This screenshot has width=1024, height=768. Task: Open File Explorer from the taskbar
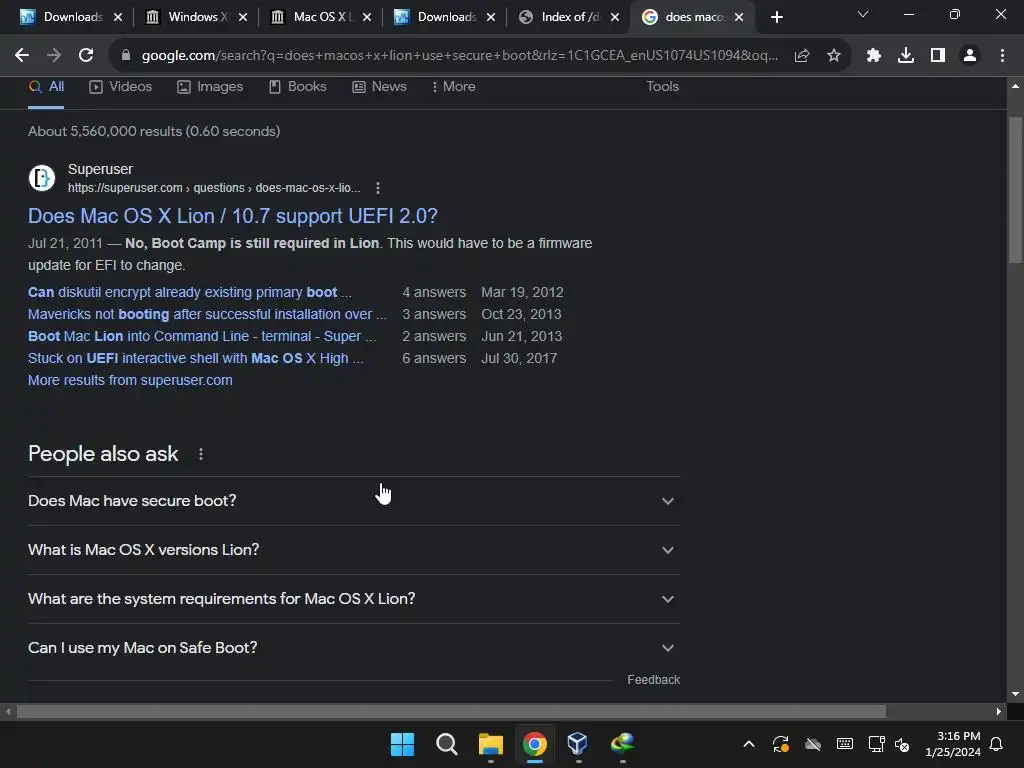(490, 744)
